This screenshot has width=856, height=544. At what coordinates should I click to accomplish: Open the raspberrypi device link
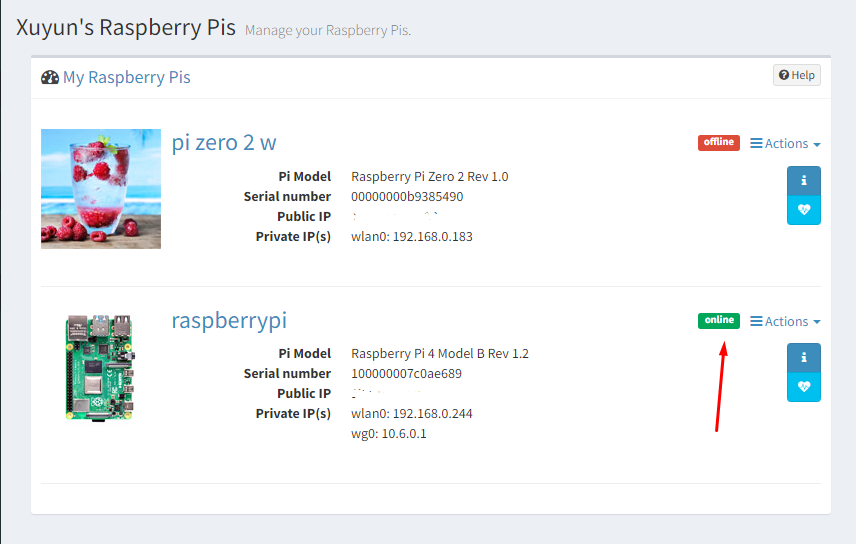click(x=229, y=321)
